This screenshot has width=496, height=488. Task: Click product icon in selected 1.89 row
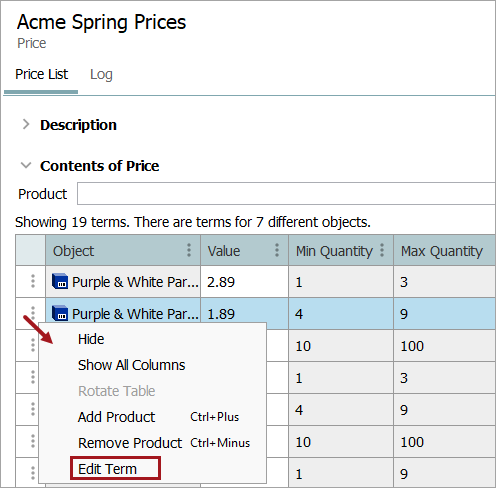point(60,313)
